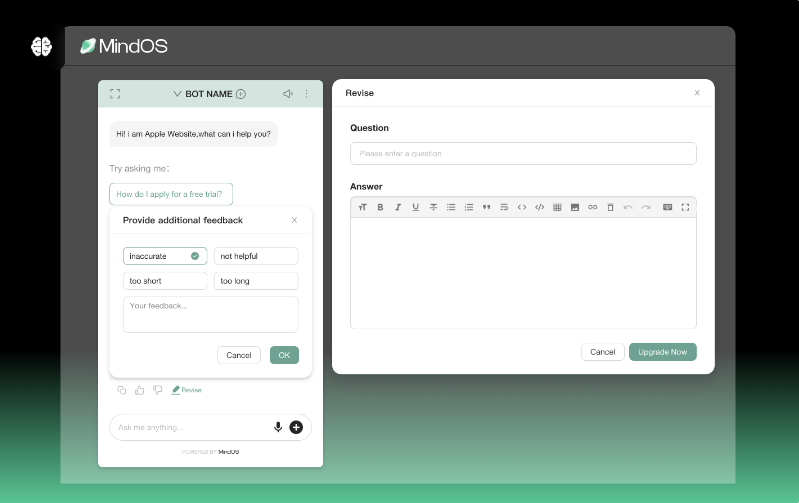Open the BOT NAME dropdown chevron

pos(177,94)
